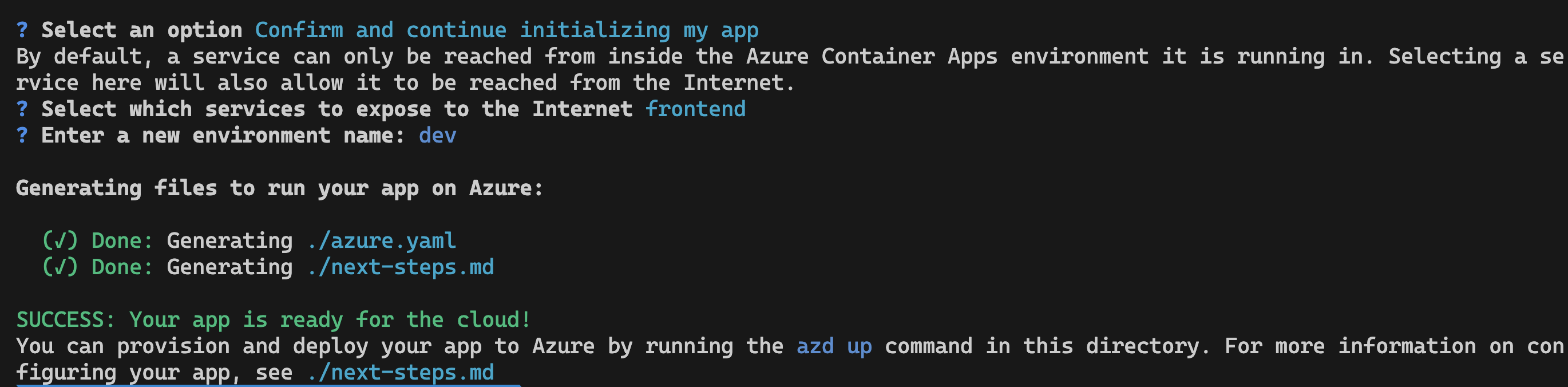Click the second Done: label

point(122,267)
